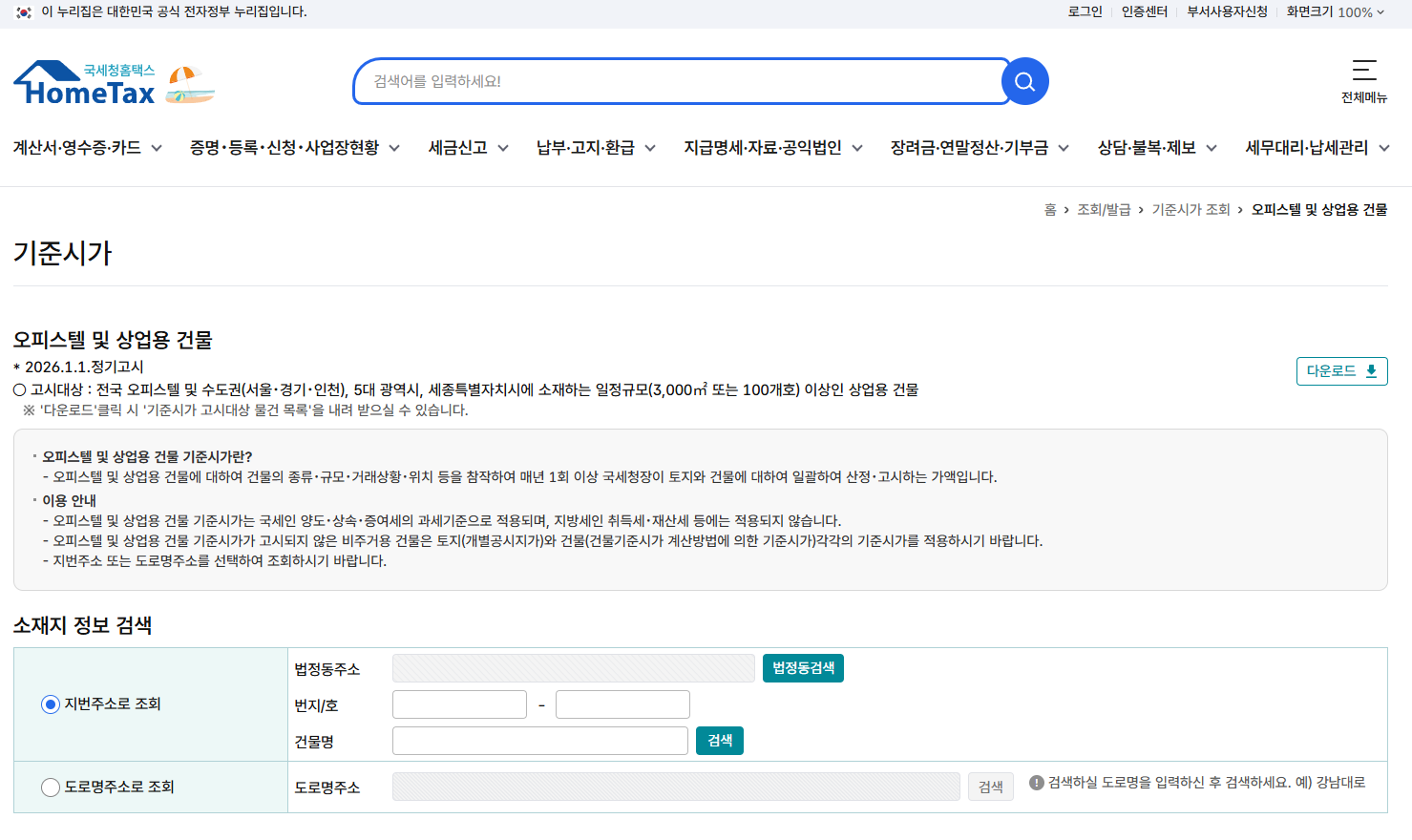Click the 오피스텔 및 상업용 건물 section heading
1412x840 pixels.
click(113, 340)
